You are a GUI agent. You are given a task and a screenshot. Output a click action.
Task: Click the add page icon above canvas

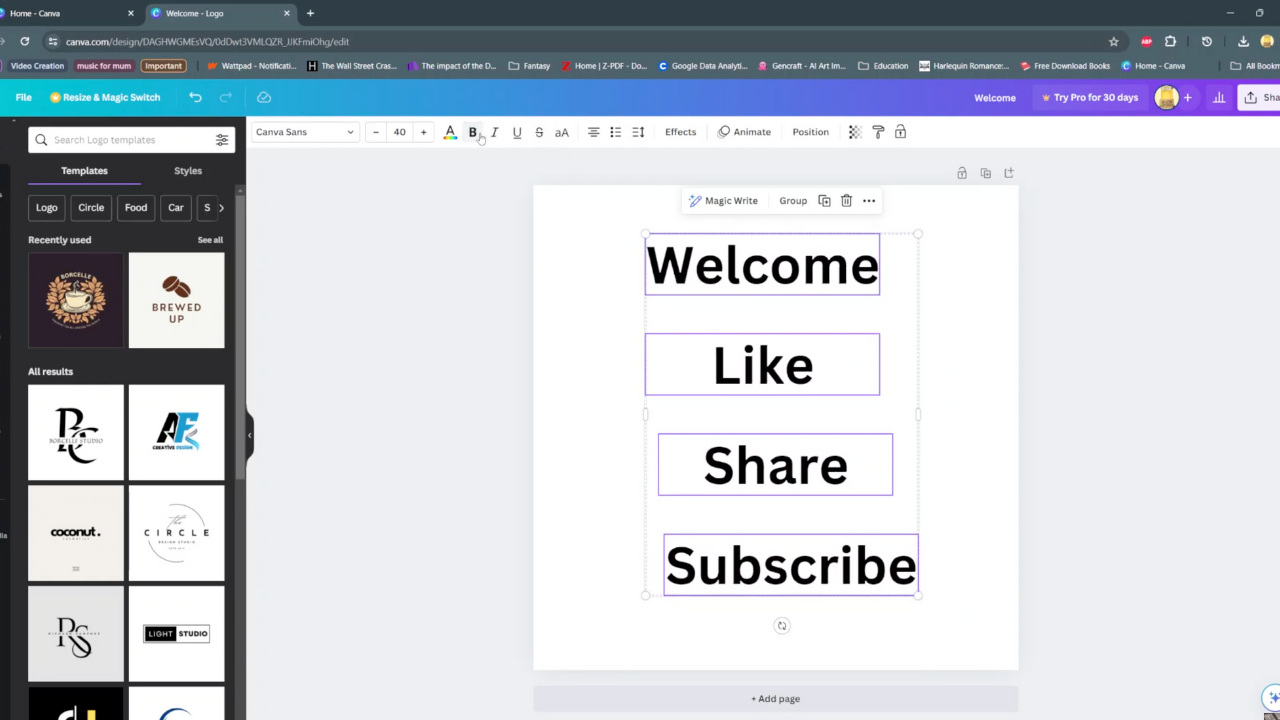1008,173
